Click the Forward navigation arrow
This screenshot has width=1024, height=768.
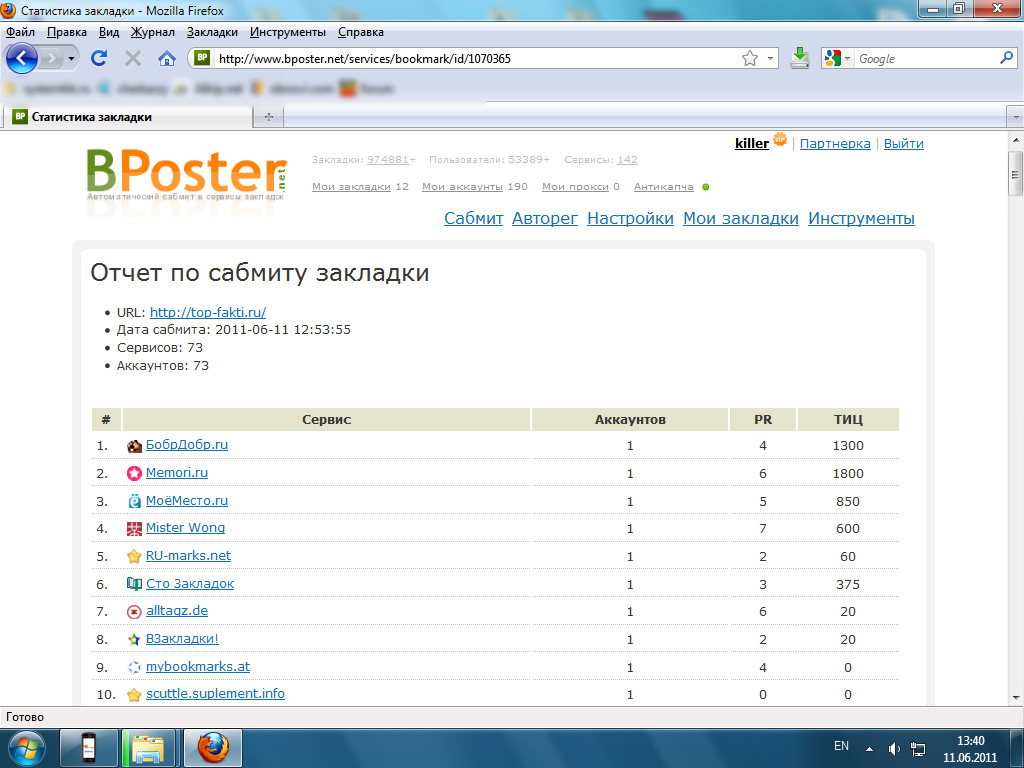52,59
